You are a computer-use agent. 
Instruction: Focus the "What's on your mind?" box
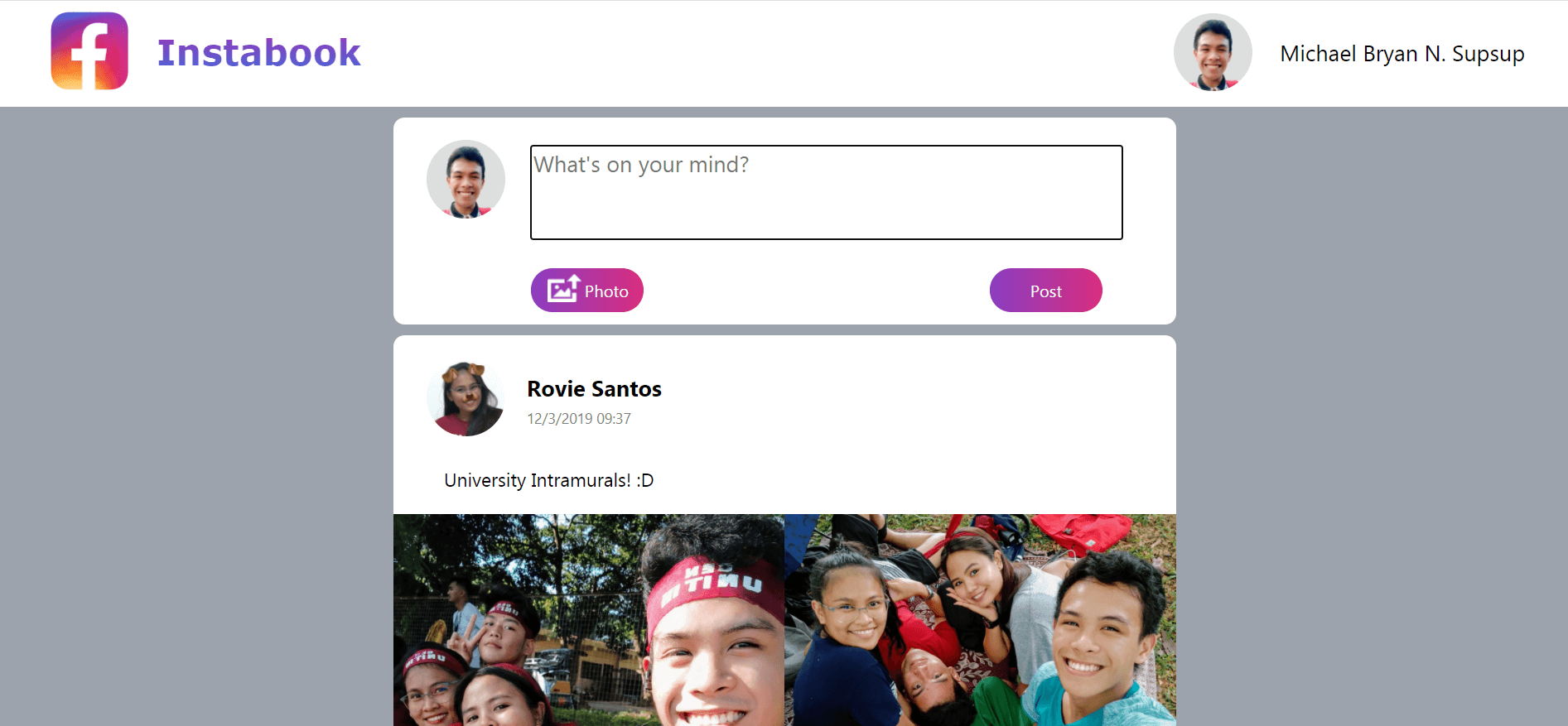point(826,192)
